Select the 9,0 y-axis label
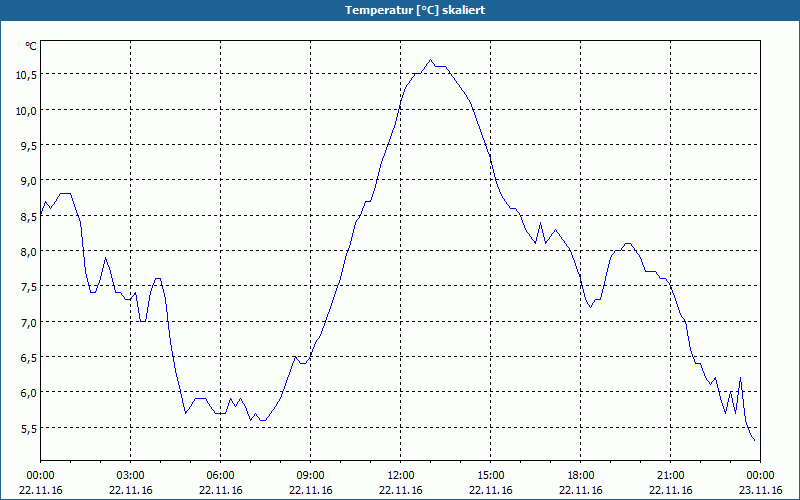Viewport: 800px width, 500px height. pyautogui.click(x=29, y=181)
